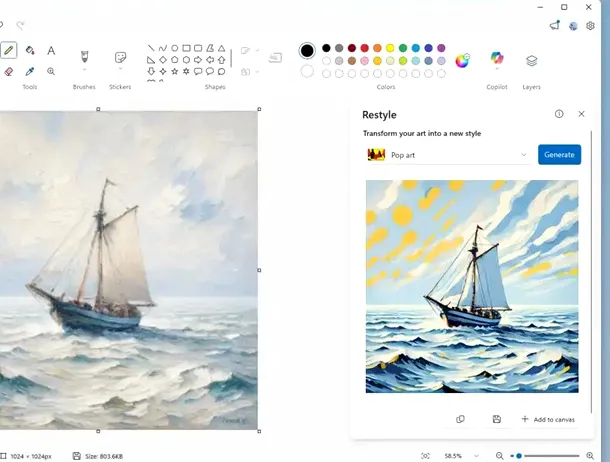Select the Pencil tool
The height and width of the screenshot is (462, 610).
[9, 50]
